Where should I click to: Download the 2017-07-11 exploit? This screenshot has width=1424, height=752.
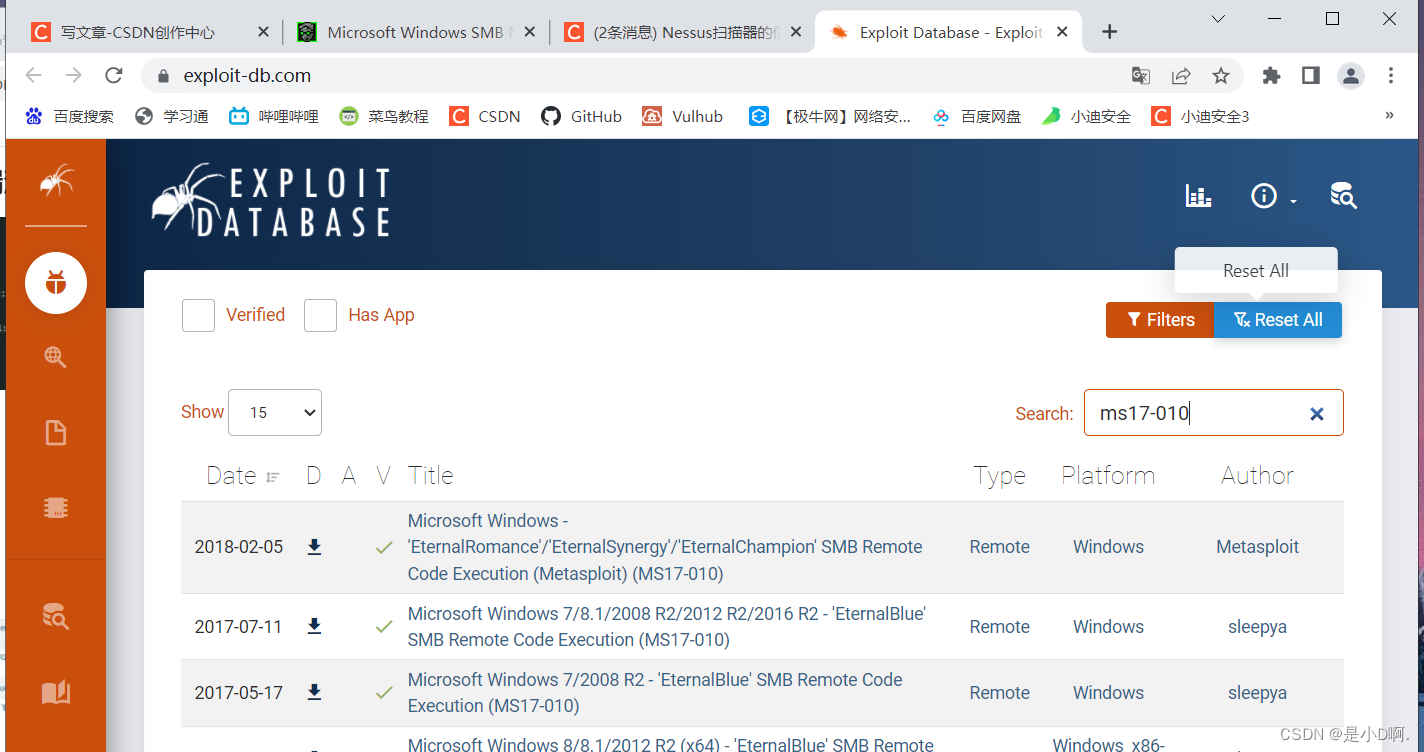[314, 627]
